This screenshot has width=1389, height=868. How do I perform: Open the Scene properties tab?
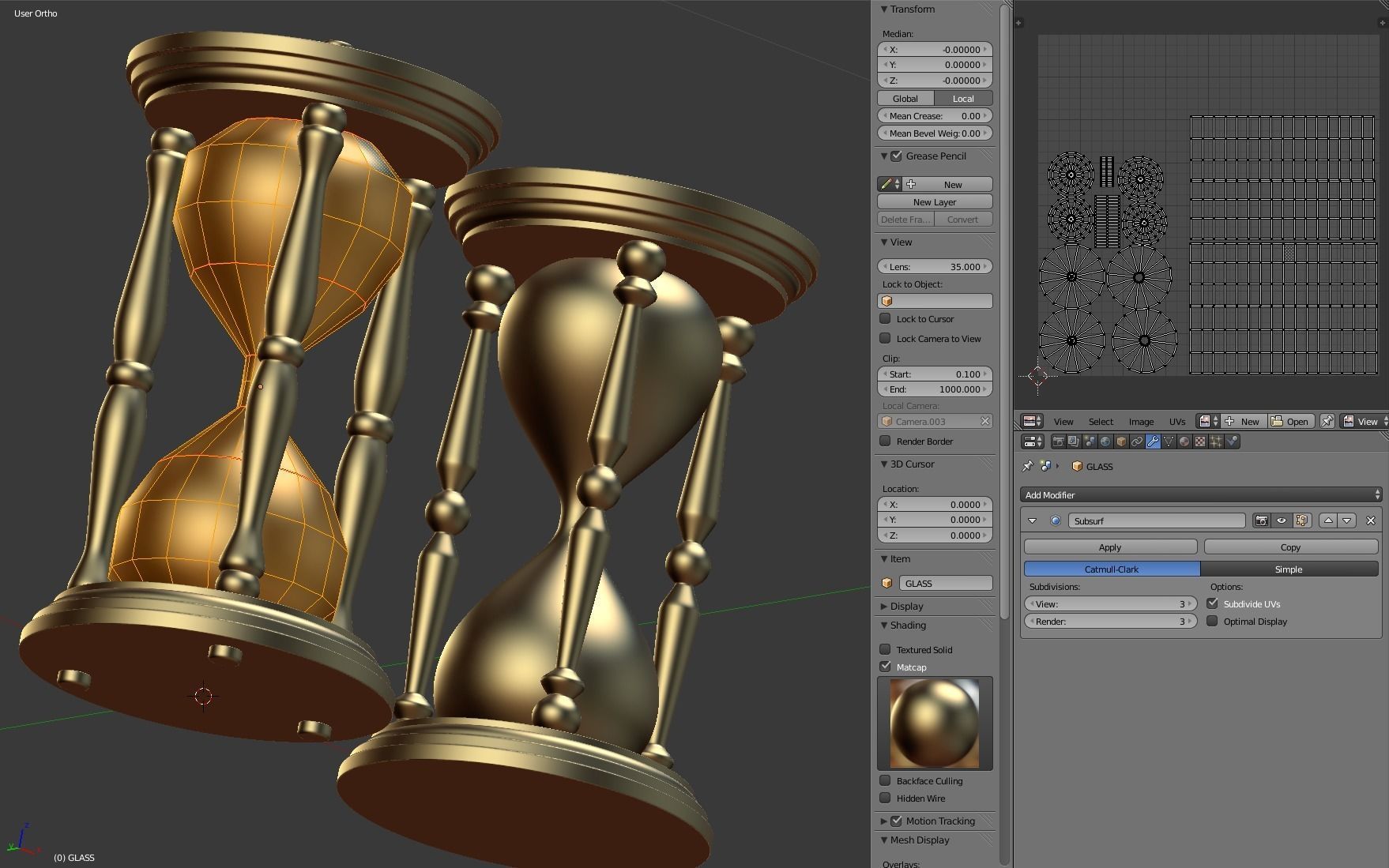[1090, 442]
